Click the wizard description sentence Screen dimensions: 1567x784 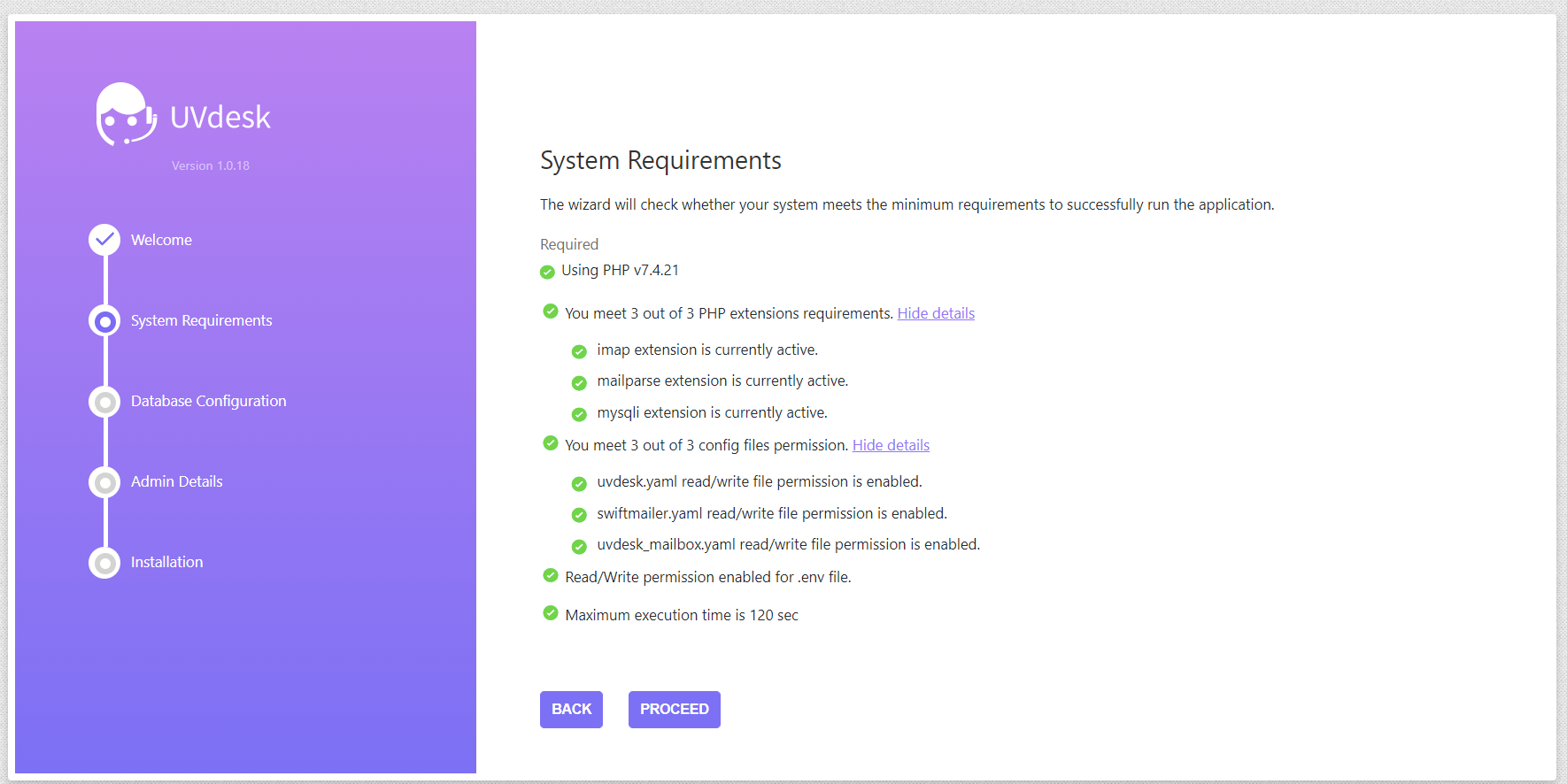pos(907,204)
